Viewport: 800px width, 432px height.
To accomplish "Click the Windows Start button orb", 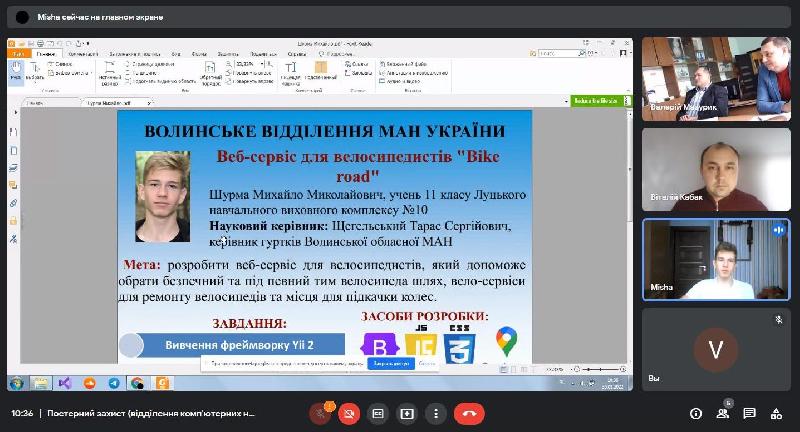I will 16,382.
